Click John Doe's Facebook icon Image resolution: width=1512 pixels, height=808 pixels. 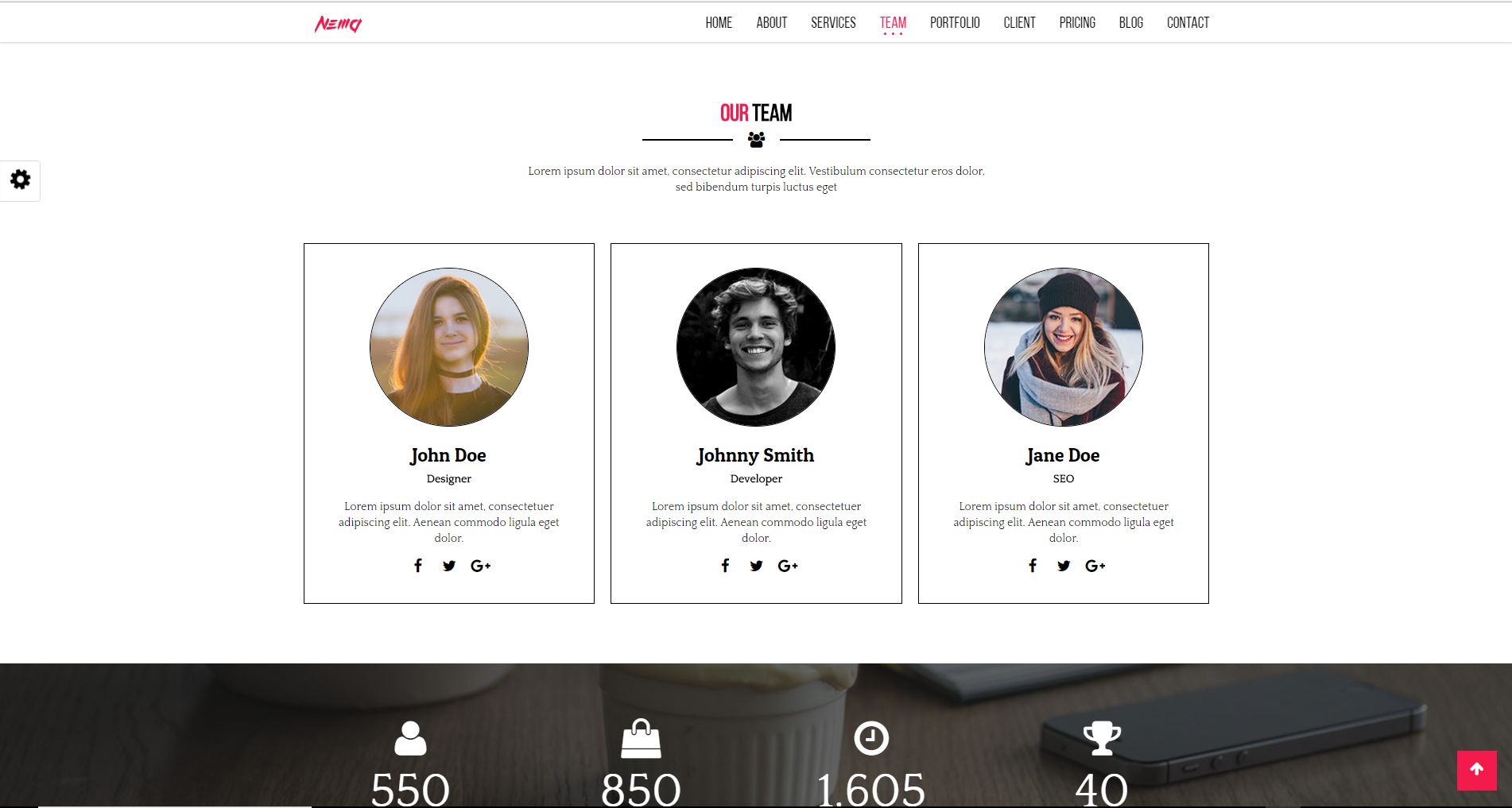(418, 566)
